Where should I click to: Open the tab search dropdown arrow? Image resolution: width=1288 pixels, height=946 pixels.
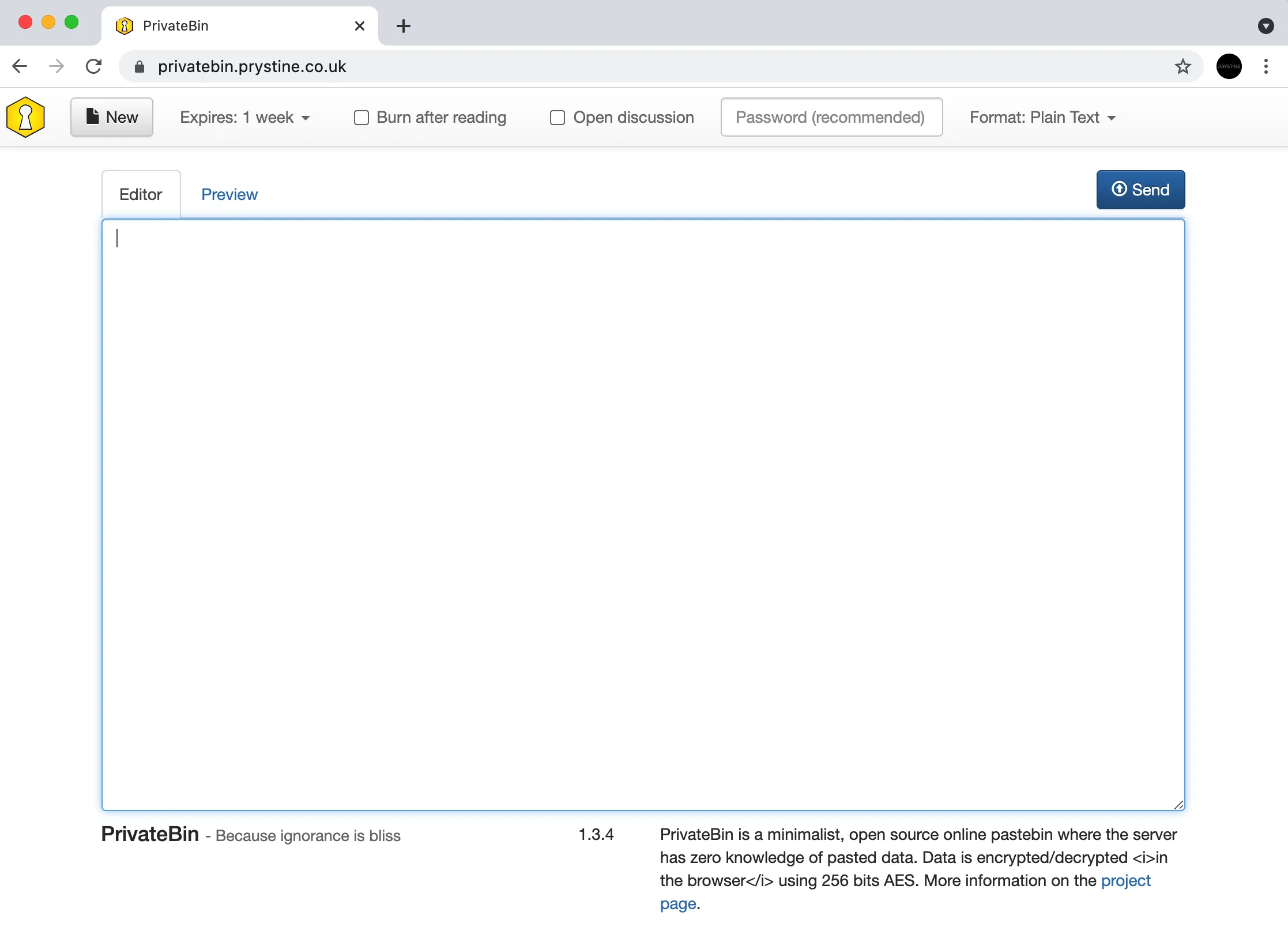pyautogui.click(x=1266, y=26)
